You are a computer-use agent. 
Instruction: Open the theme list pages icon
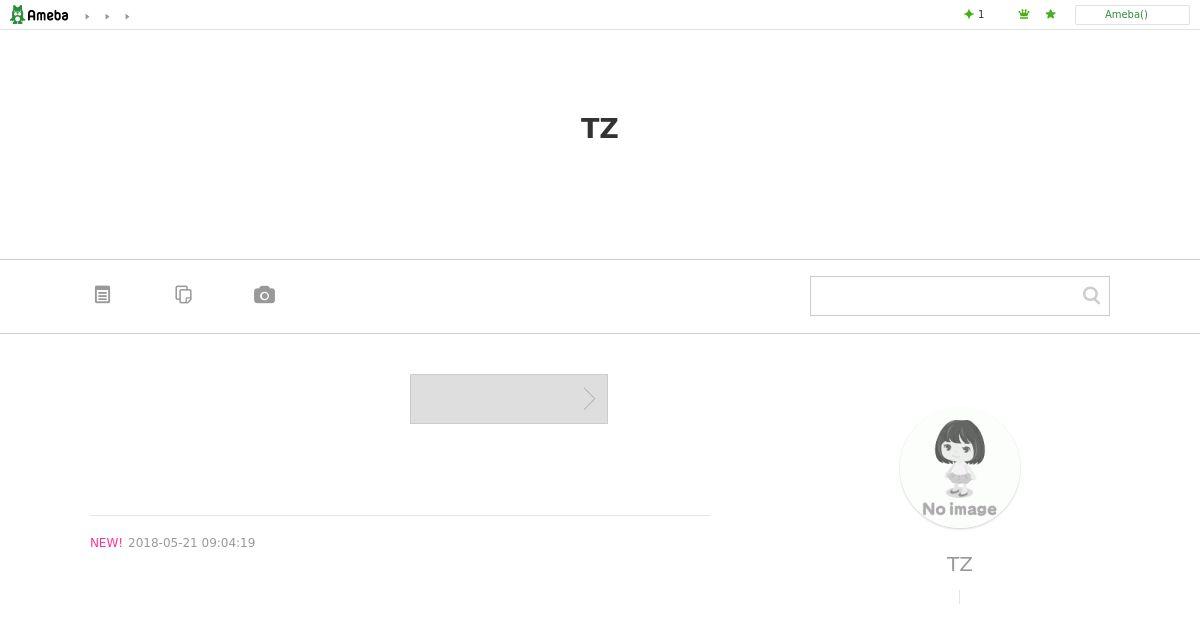pyautogui.click(x=183, y=294)
